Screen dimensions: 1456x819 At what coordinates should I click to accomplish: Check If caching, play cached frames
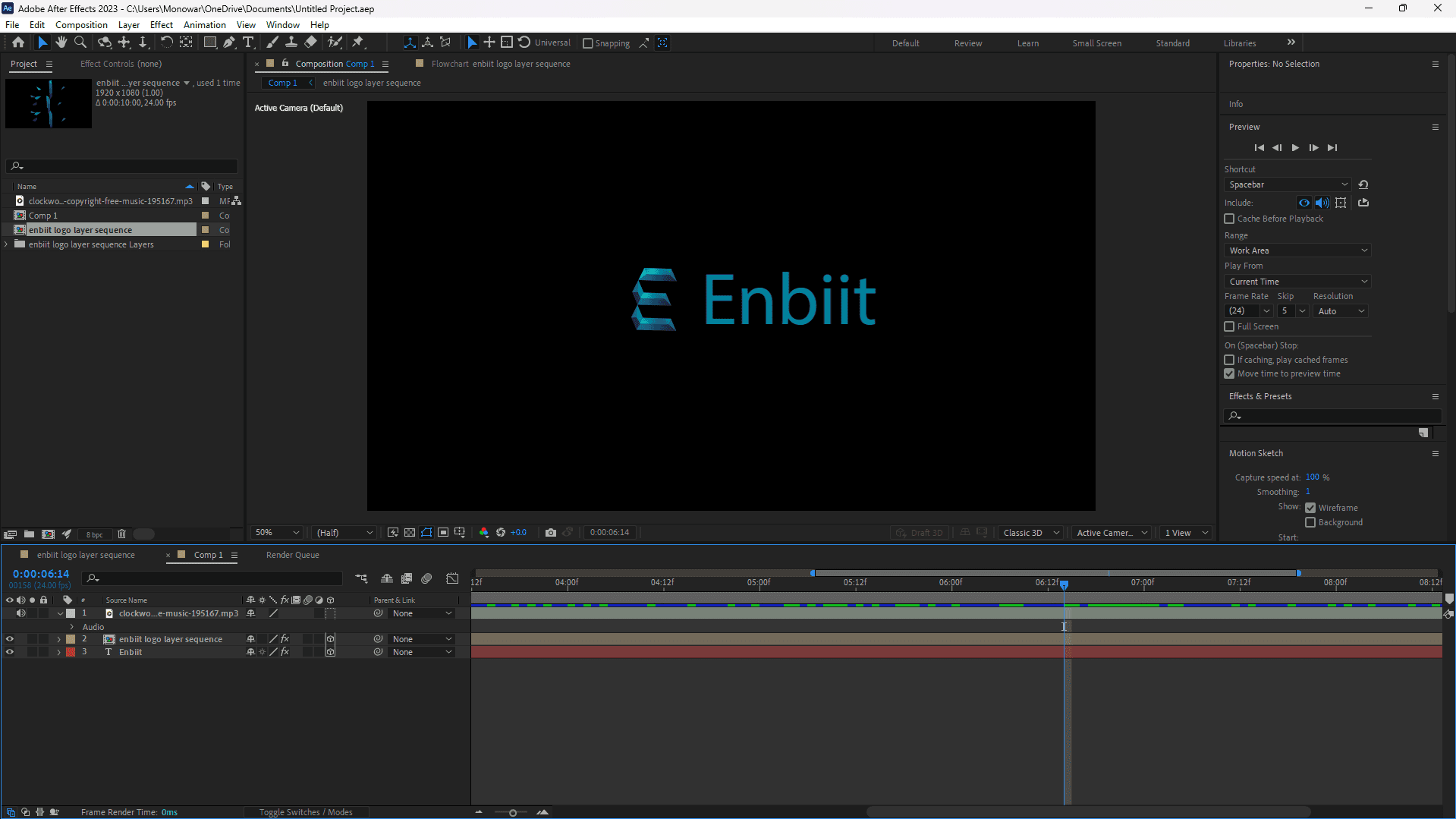point(1229,360)
